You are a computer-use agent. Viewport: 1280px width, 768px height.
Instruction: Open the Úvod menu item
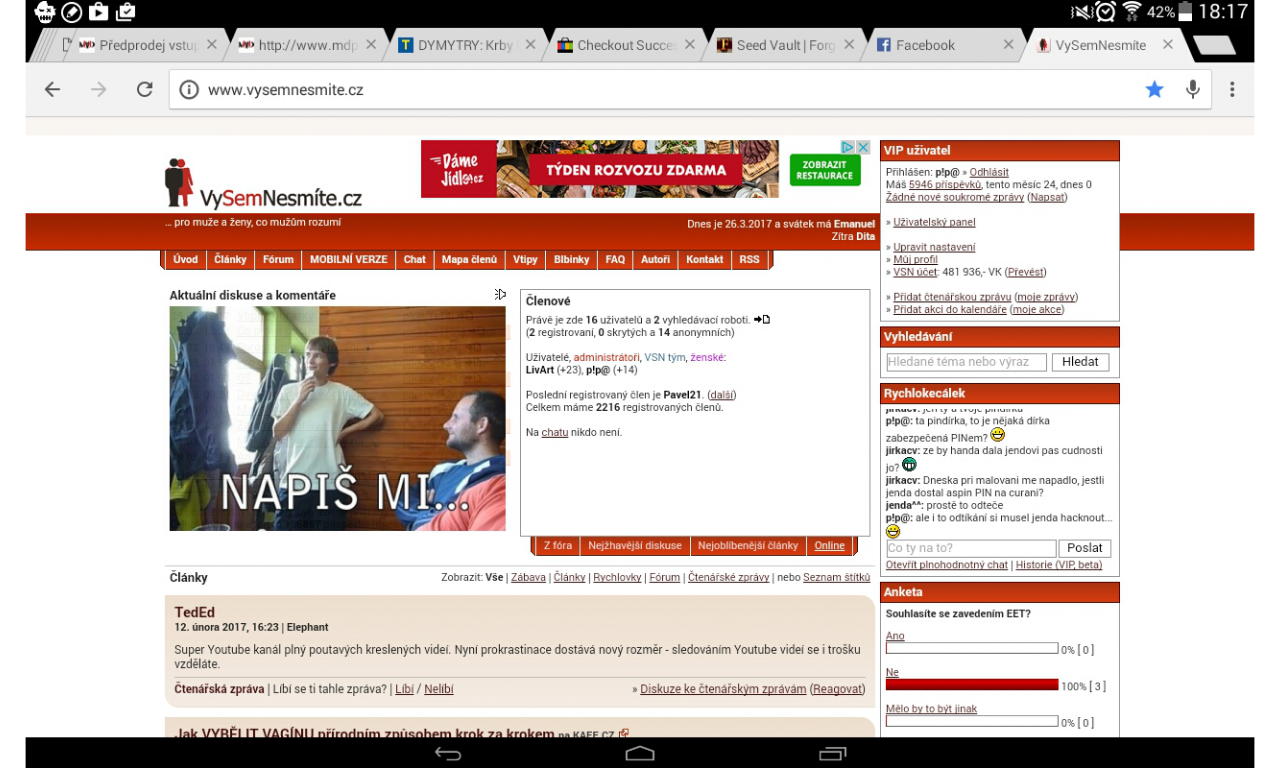[x=185, y=259]
